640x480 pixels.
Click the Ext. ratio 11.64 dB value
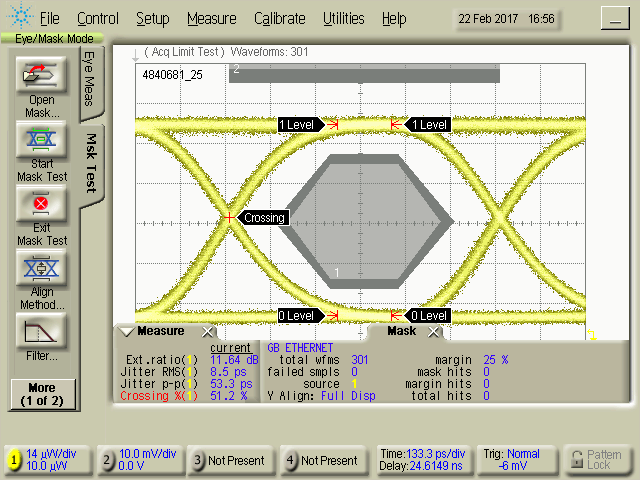(234, 360)
